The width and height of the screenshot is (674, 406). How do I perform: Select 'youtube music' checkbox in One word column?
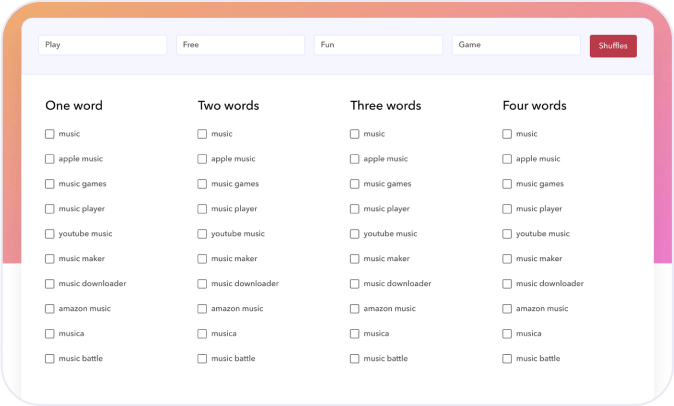(50, 234)
